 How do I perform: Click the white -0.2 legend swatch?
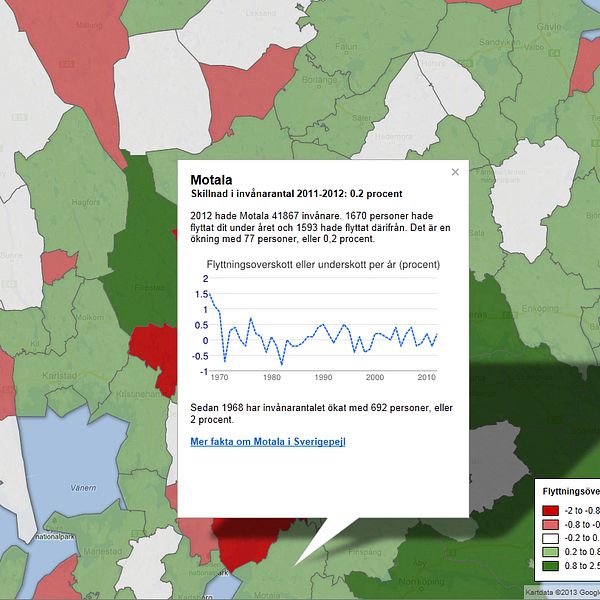tap(548, 537)
